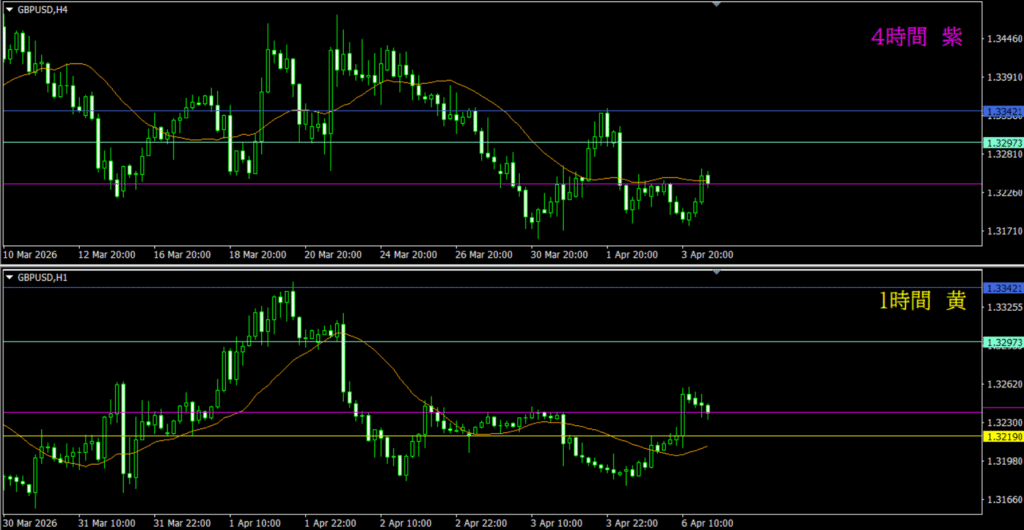This screenshot has width=1024, height=530.
Task: Select the green 1.32973 price tag in H4 chart
Action: click(1001, 142)
